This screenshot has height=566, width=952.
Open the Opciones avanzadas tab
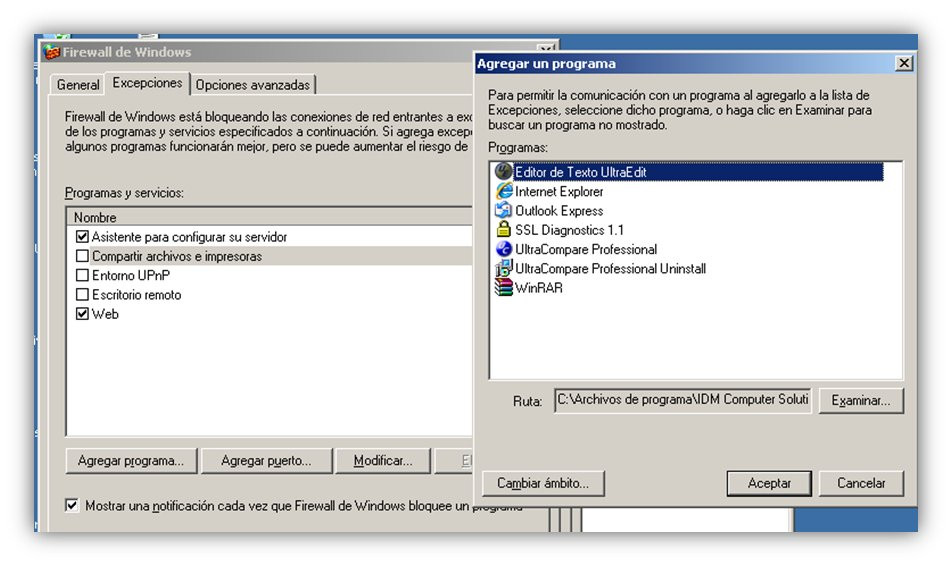253,85
